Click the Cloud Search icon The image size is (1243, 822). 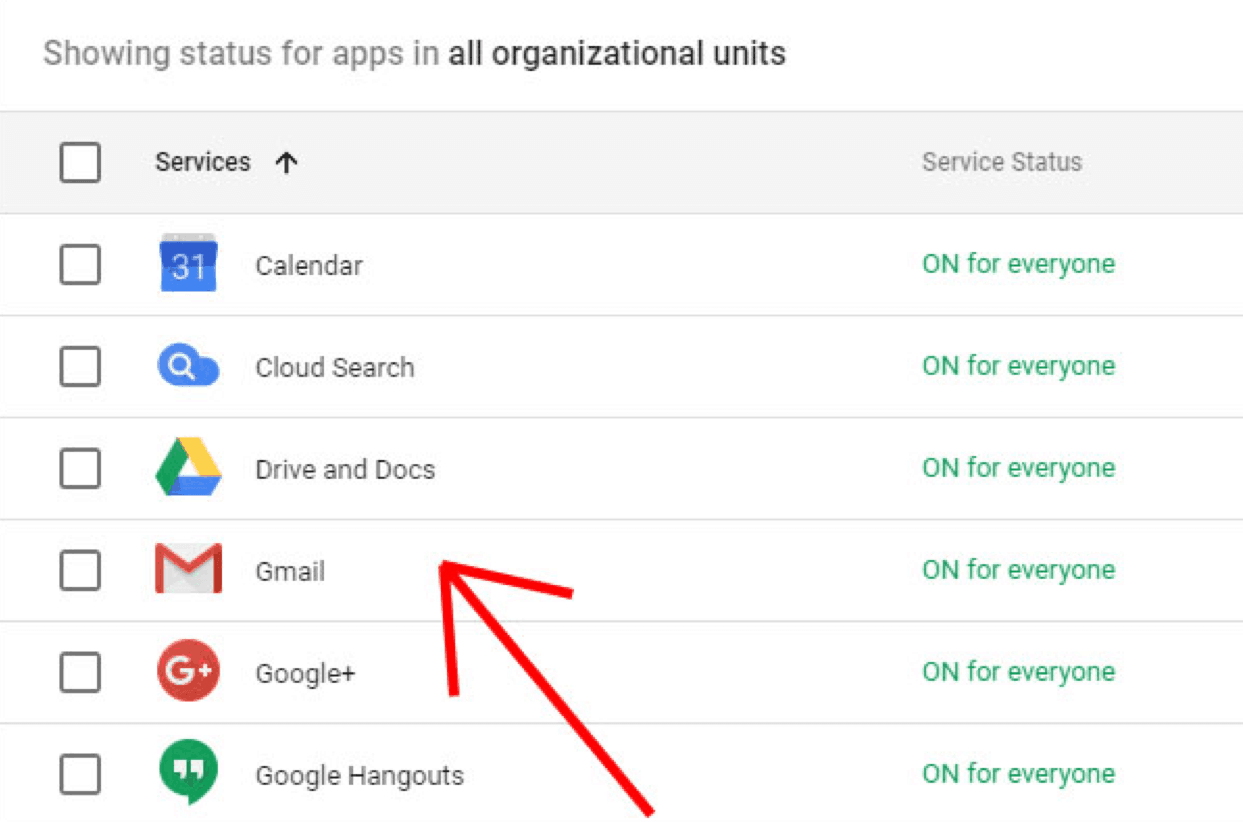click(188, 367)
